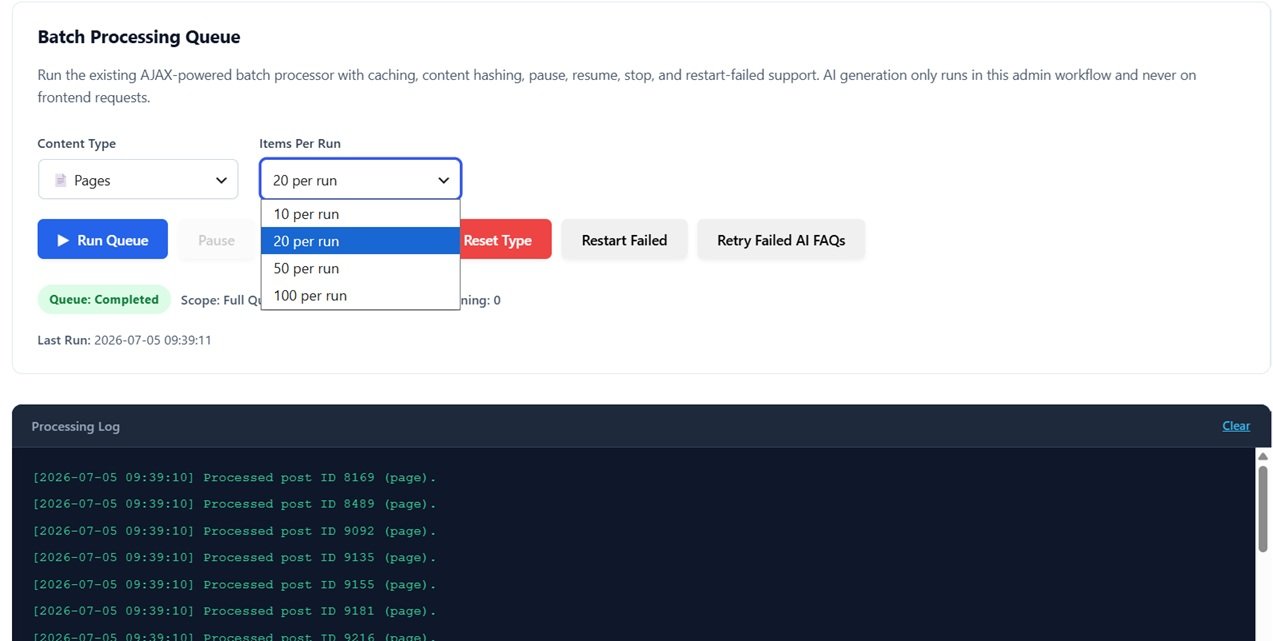Screen dimensions: 1273x641
Task: Click the Batch Processing Queue heading
Action: pyautogui.click(x=139, y=37)
